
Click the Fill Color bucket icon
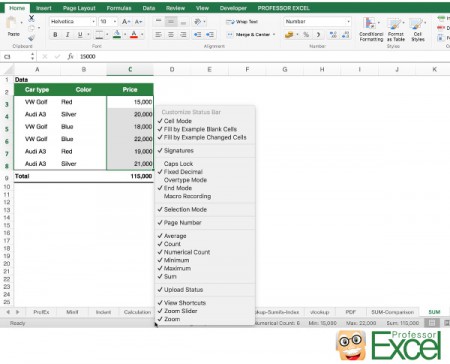tap(117, 34)
